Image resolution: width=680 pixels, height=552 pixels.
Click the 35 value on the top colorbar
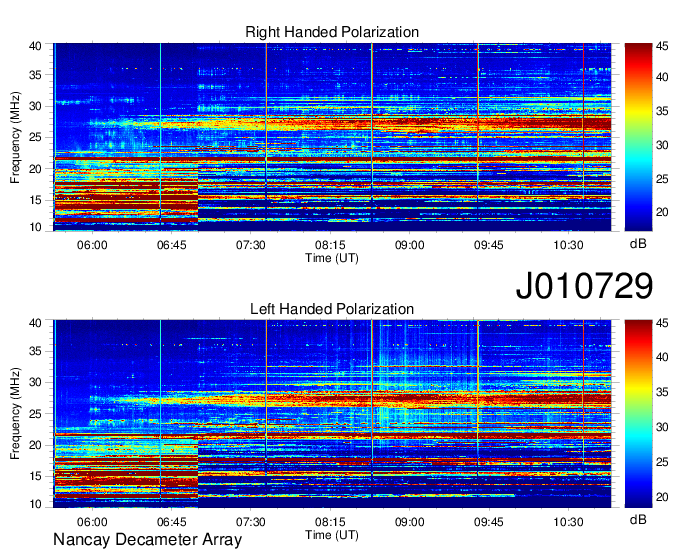coord(662,111)
